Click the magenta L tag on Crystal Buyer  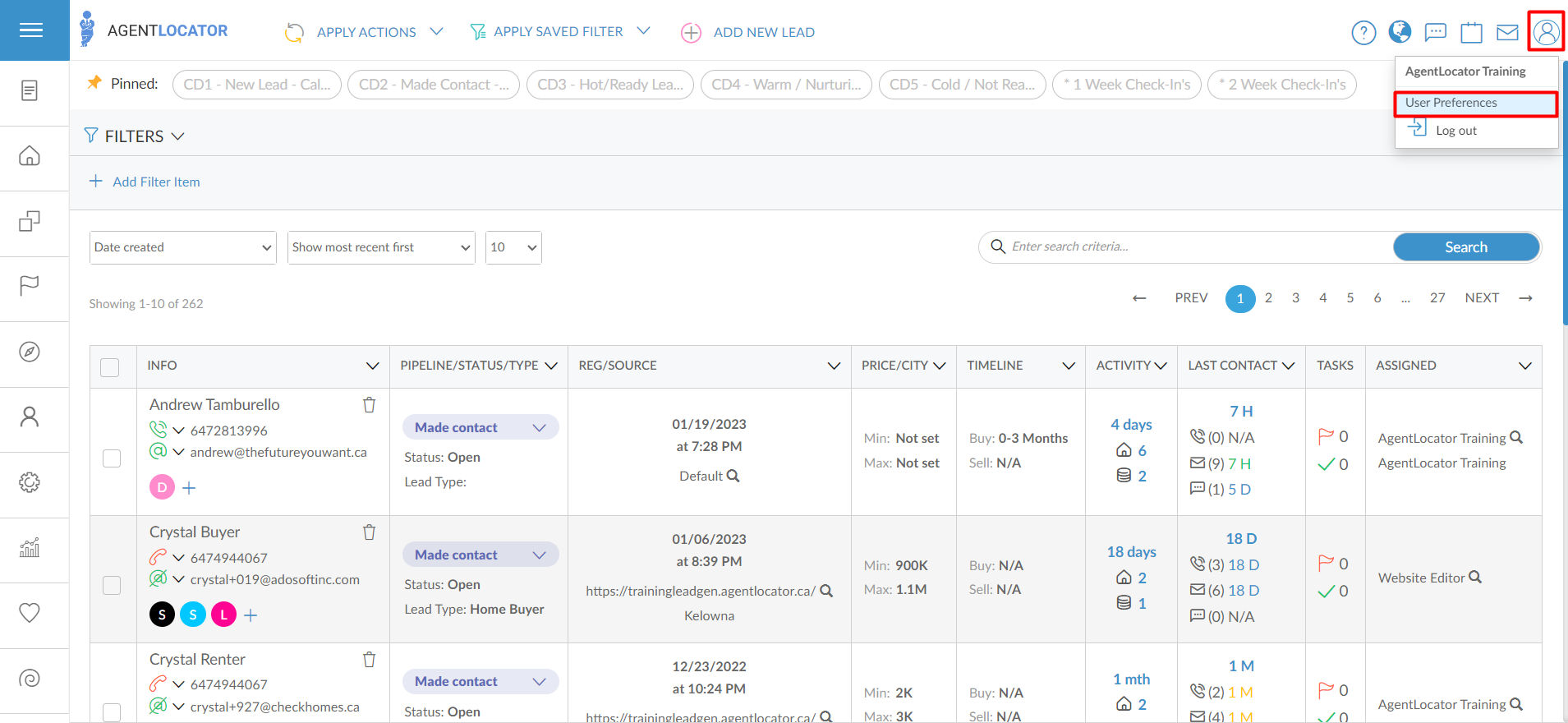(x=223, y=615)
